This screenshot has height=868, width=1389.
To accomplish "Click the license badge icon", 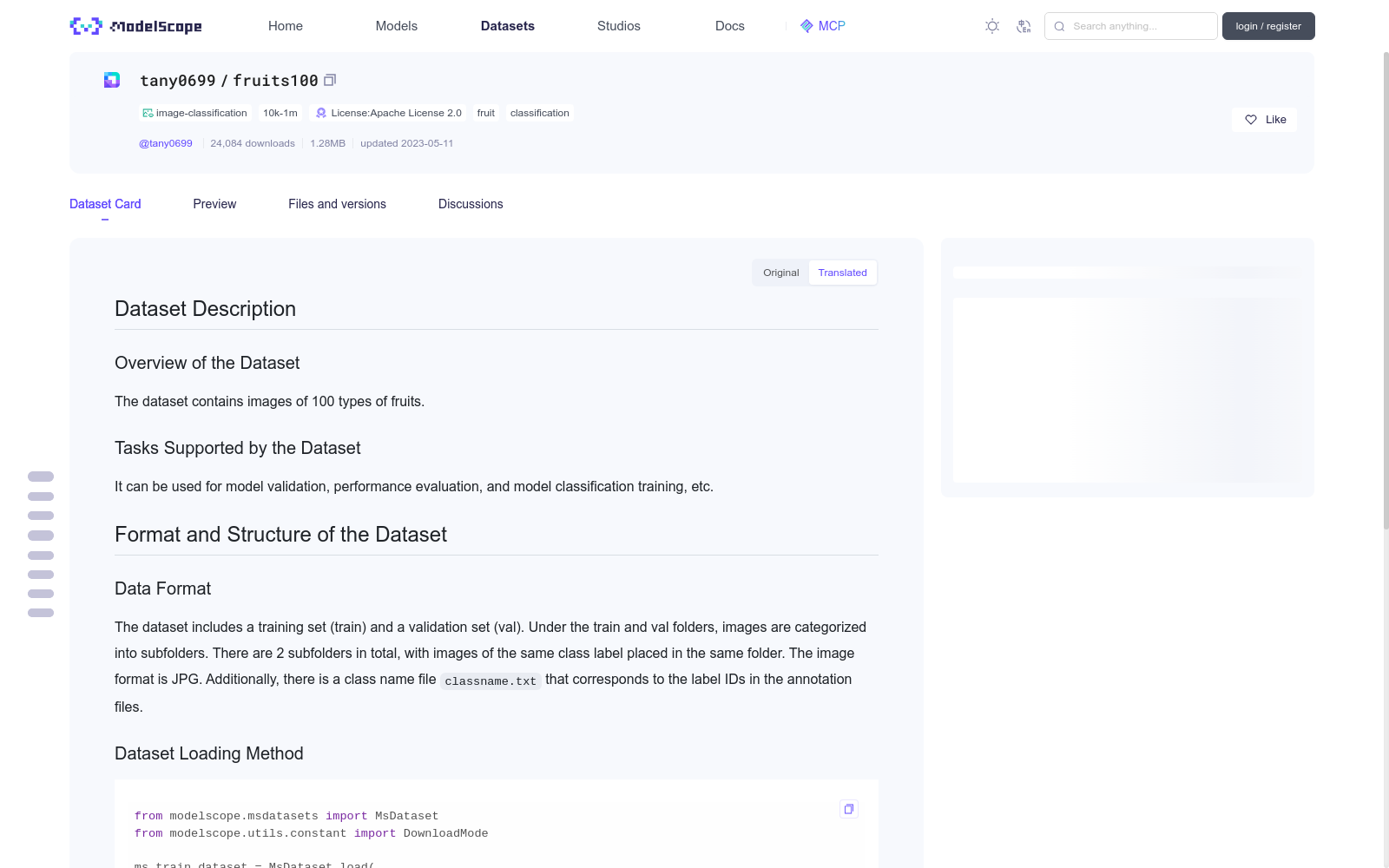I will [x=321, y=113].
